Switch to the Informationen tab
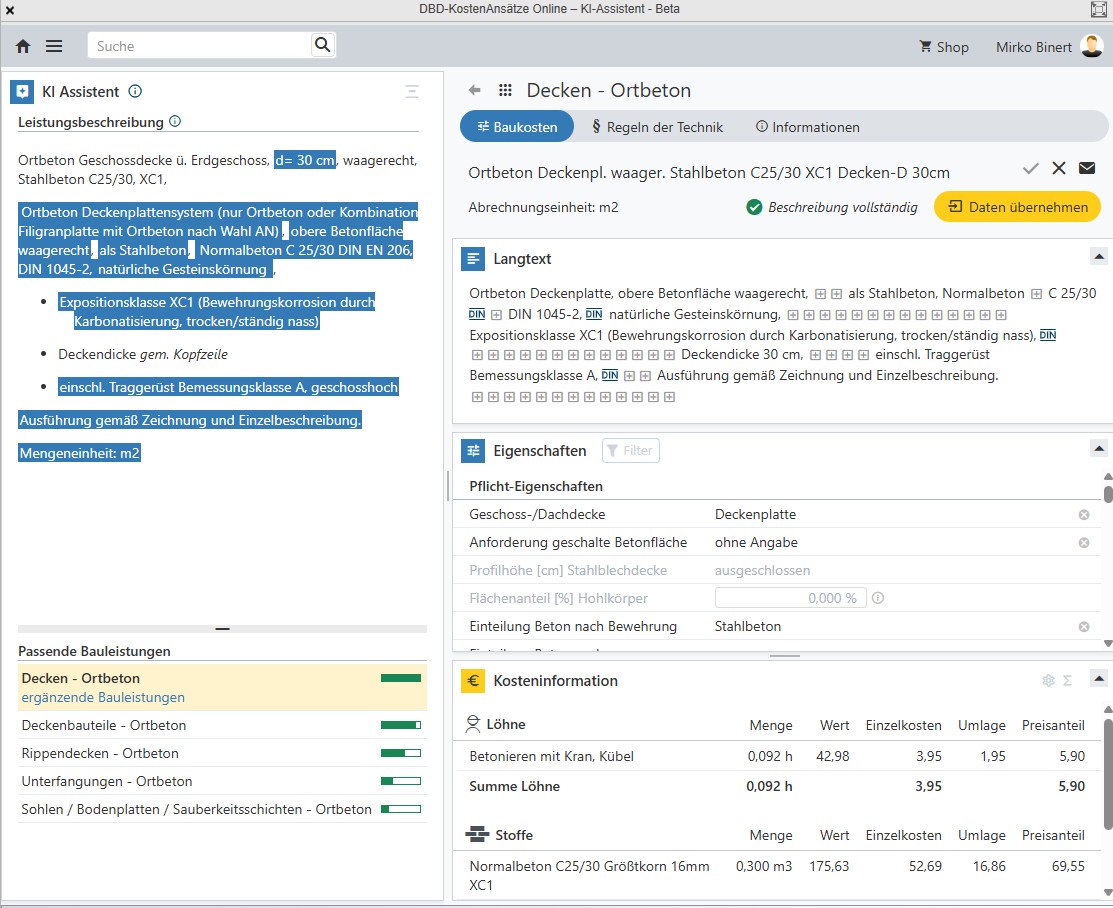The height and width of the screenshot is (908, 1113). [807, 127]
